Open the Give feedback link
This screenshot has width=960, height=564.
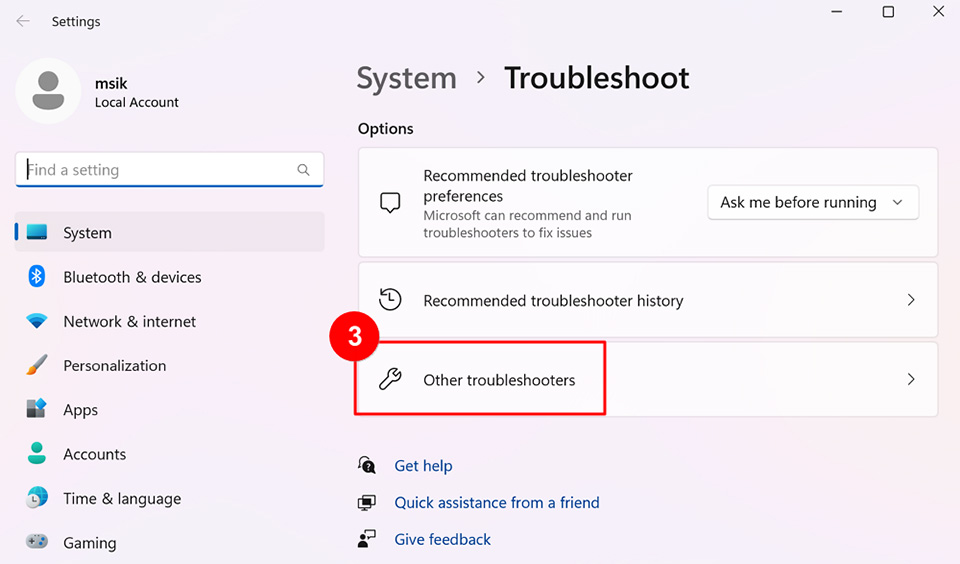pyautogui.click(x=442, y=539)
